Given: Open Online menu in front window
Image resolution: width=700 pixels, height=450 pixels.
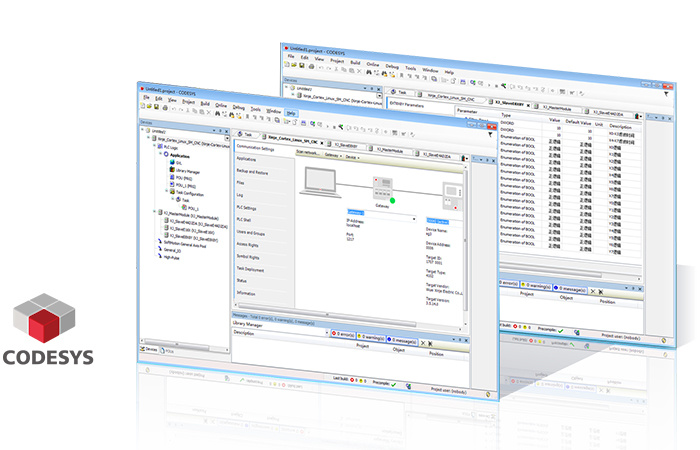Looking at the screenshot, I should (221, 105).
